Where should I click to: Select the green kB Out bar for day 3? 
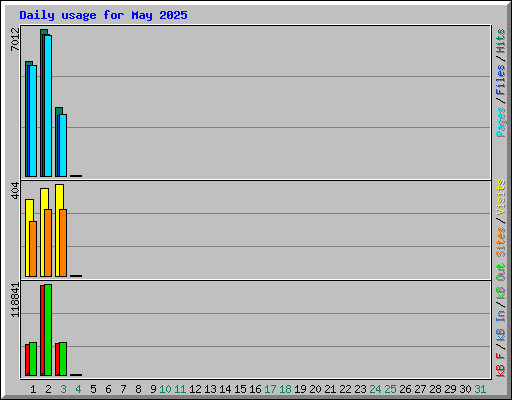pos(63,359)
